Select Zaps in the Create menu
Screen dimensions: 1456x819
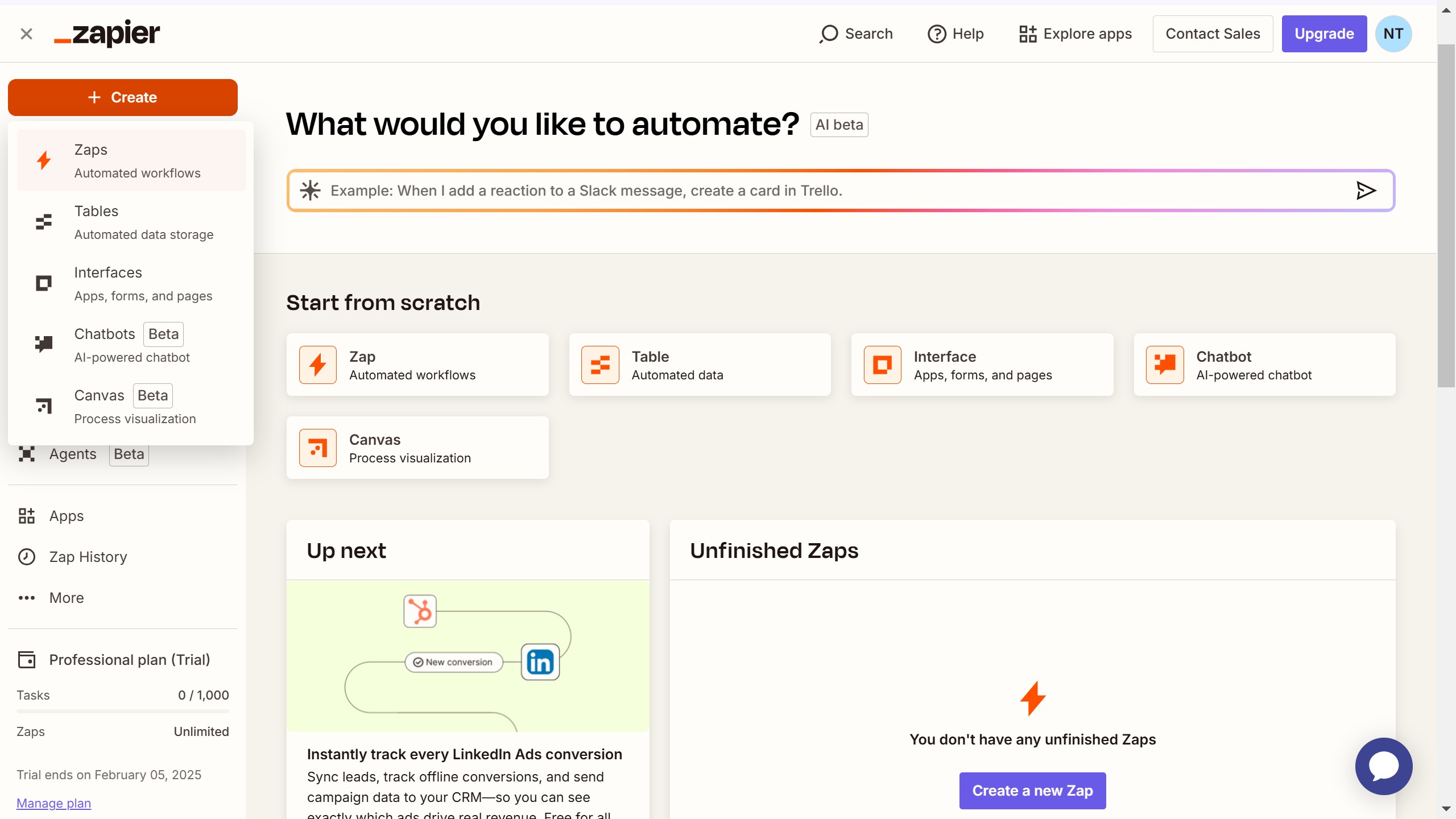point(131,160)
